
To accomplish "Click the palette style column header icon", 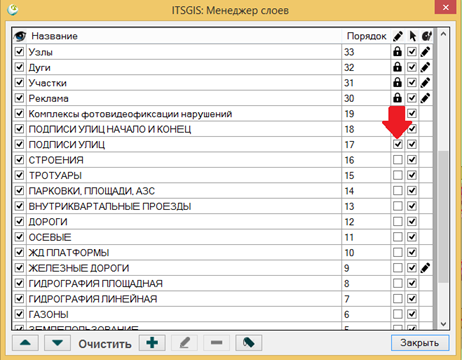I will pyautogui.click(x=426, y=36).
